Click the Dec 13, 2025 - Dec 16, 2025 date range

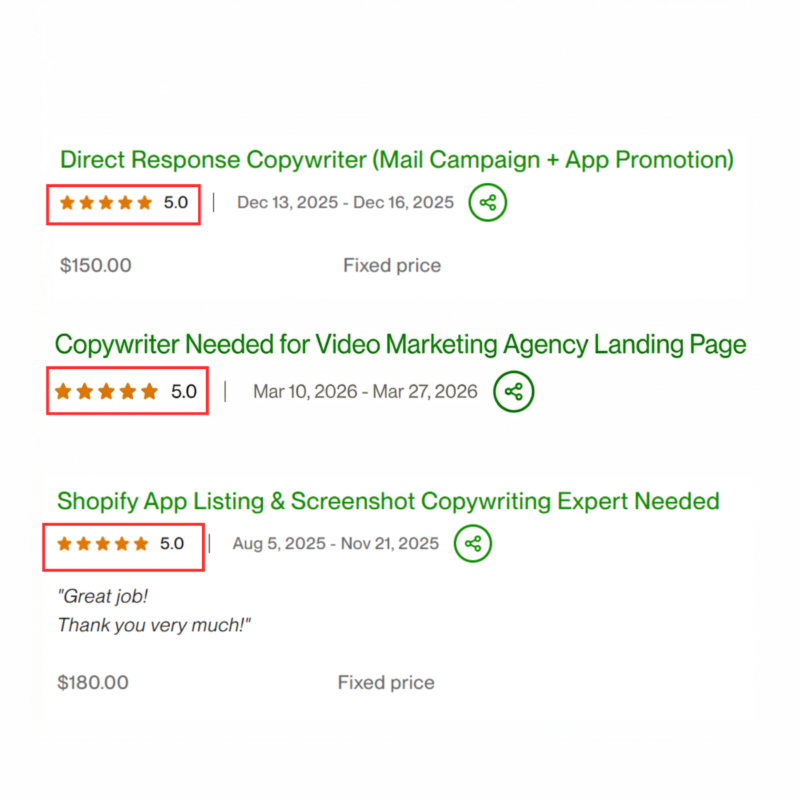(x=345, y=203)
